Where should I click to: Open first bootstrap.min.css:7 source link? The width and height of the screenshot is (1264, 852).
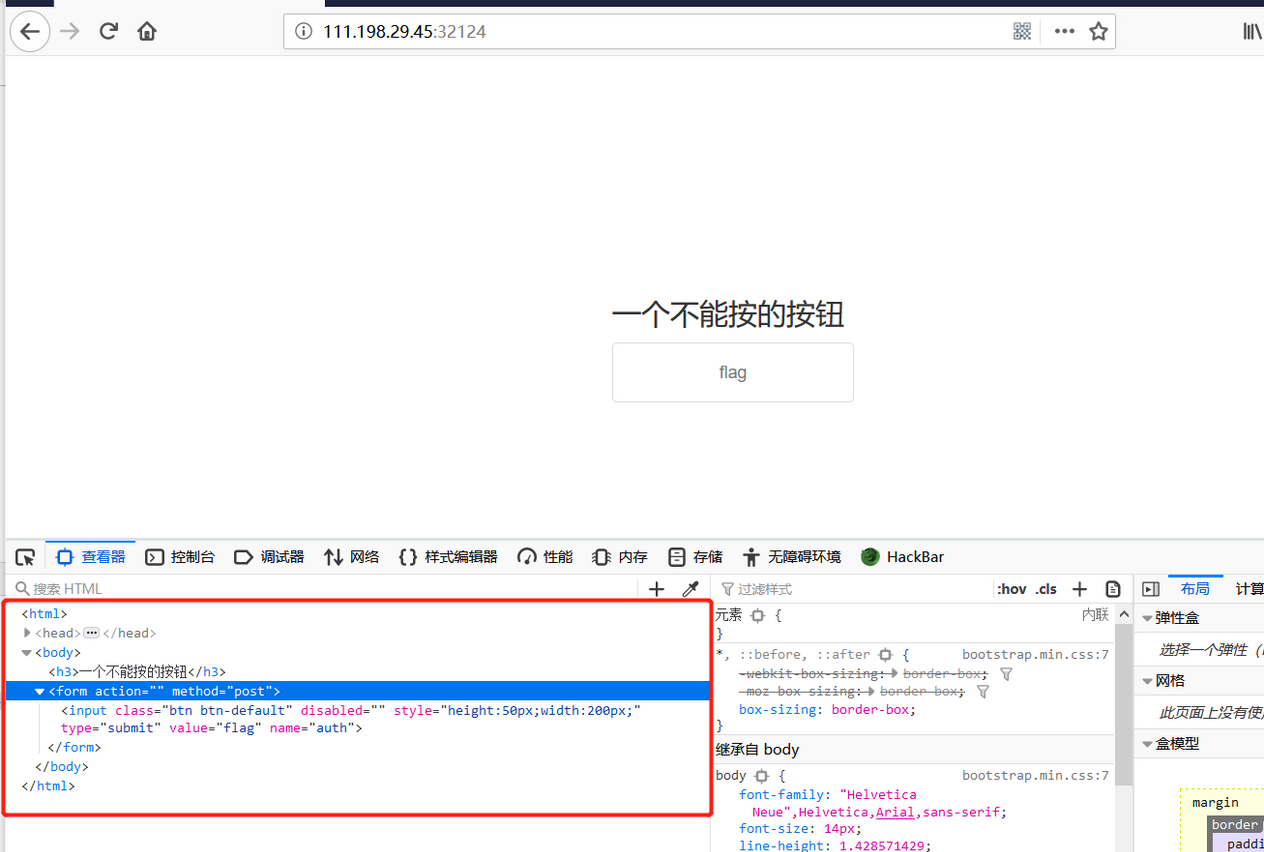[1035, 655]
